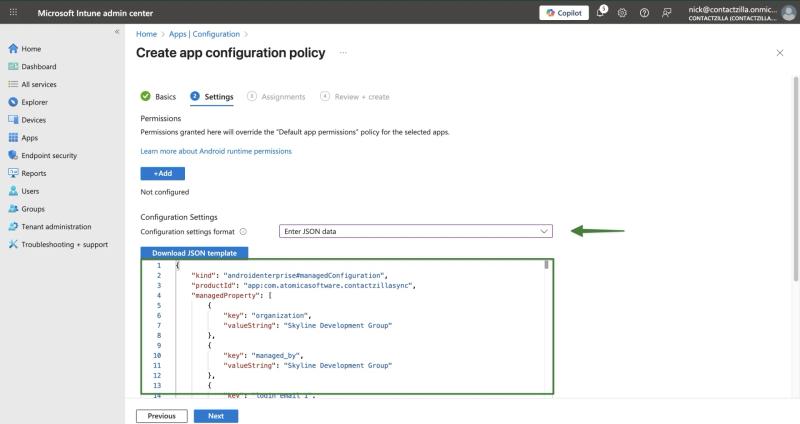
Task: Click the Tenant administration icon
Action: 13,227
